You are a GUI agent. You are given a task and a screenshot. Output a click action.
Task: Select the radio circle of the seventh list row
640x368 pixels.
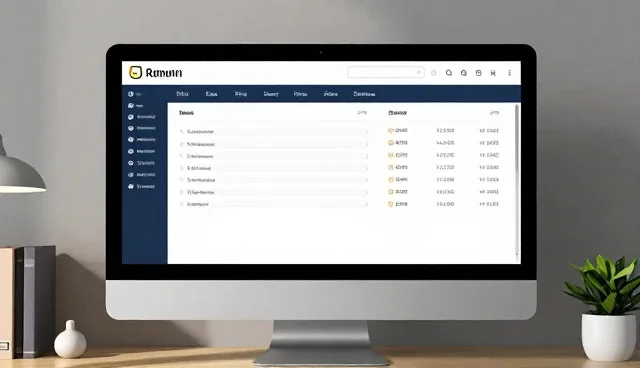(x=182, y=204)
